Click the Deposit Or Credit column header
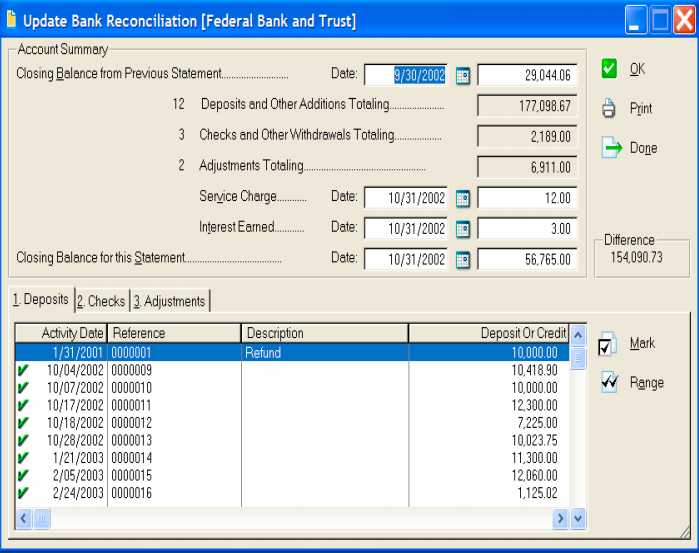The width and height of the screenshot is (699, 553). 489,333
